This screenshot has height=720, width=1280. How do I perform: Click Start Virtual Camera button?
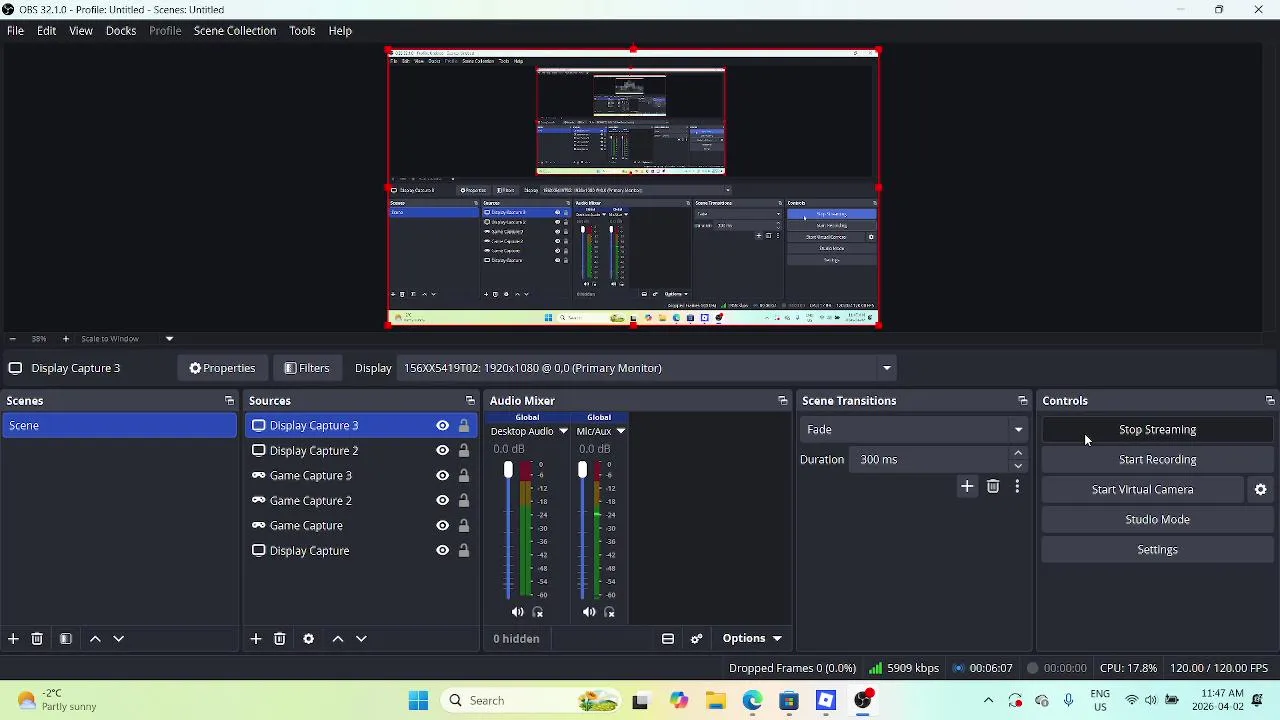tap(1143, 490)
